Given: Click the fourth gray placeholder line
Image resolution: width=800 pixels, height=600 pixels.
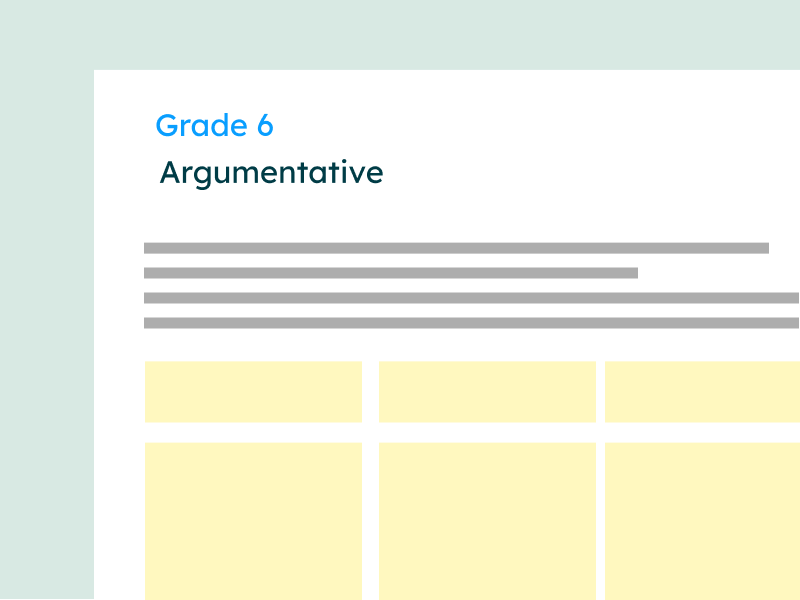Looking at the screenshot, I should point(470,322).
